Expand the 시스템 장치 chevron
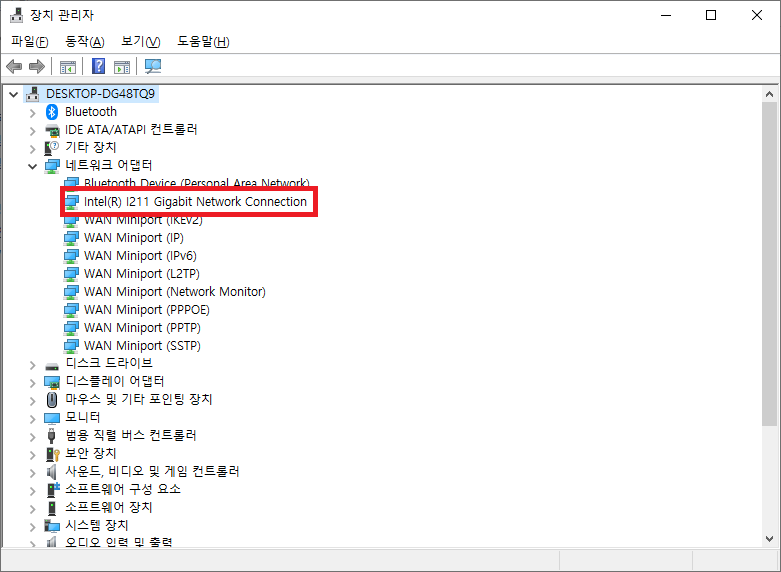 (32, 527)
